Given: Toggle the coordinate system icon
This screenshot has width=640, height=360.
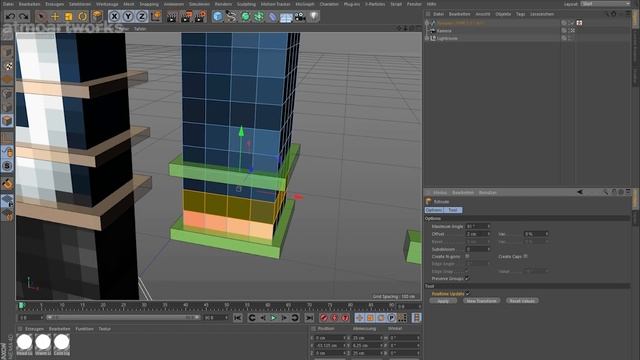Looking at the screenshot, I should coord(156,17).
